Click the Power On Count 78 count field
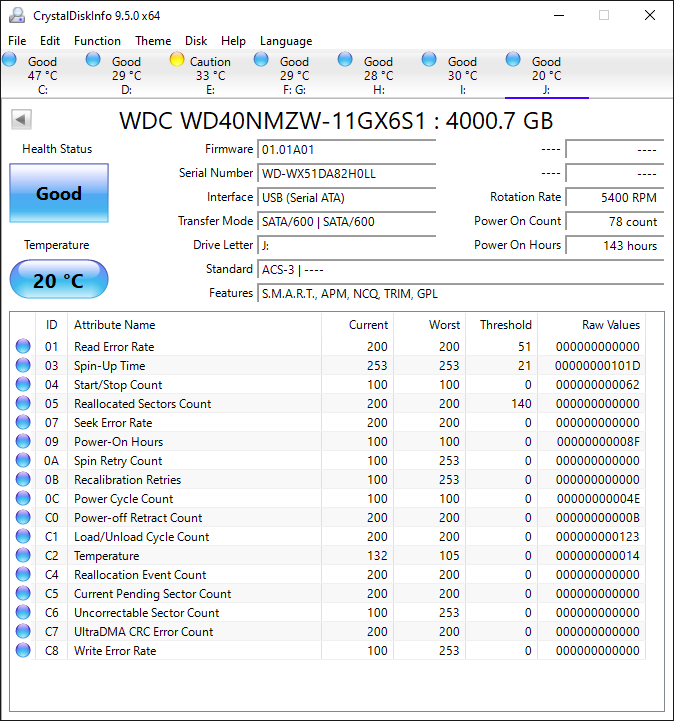The width and height of the screenshot is (674, 721). pyautogui.click(x=615, y=221)
